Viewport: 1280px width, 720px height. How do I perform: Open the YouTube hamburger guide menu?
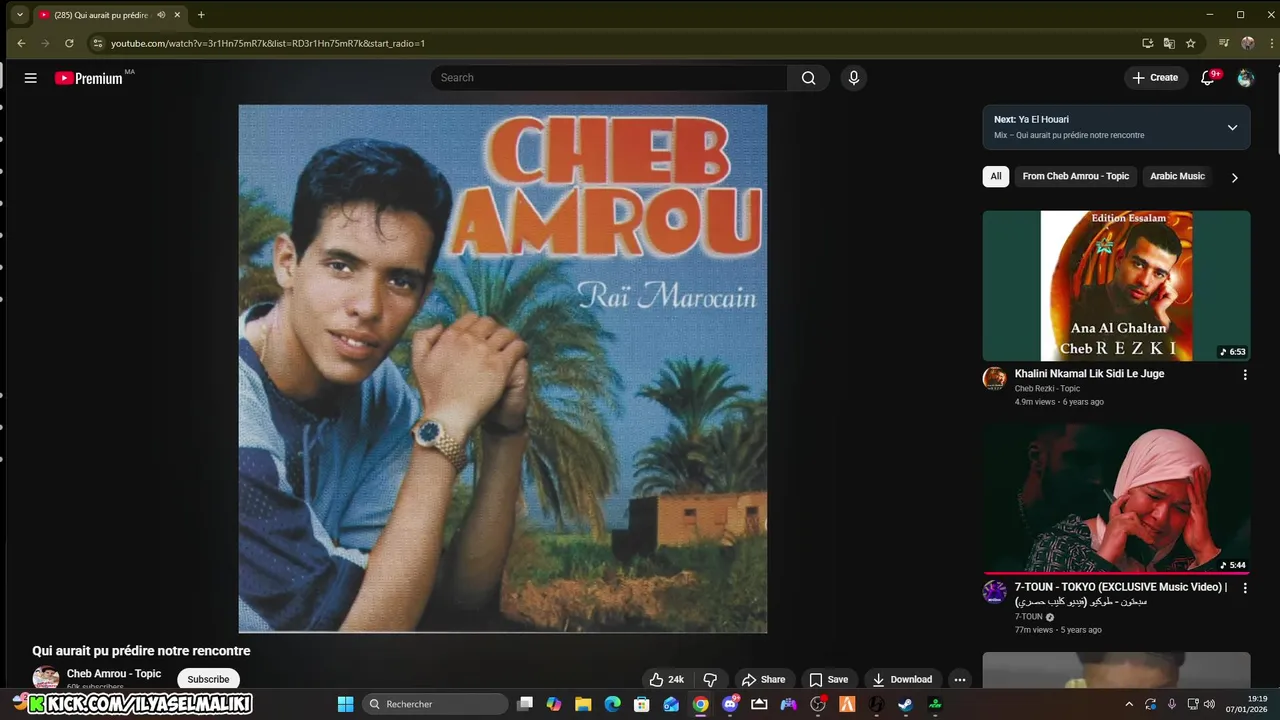30,78
